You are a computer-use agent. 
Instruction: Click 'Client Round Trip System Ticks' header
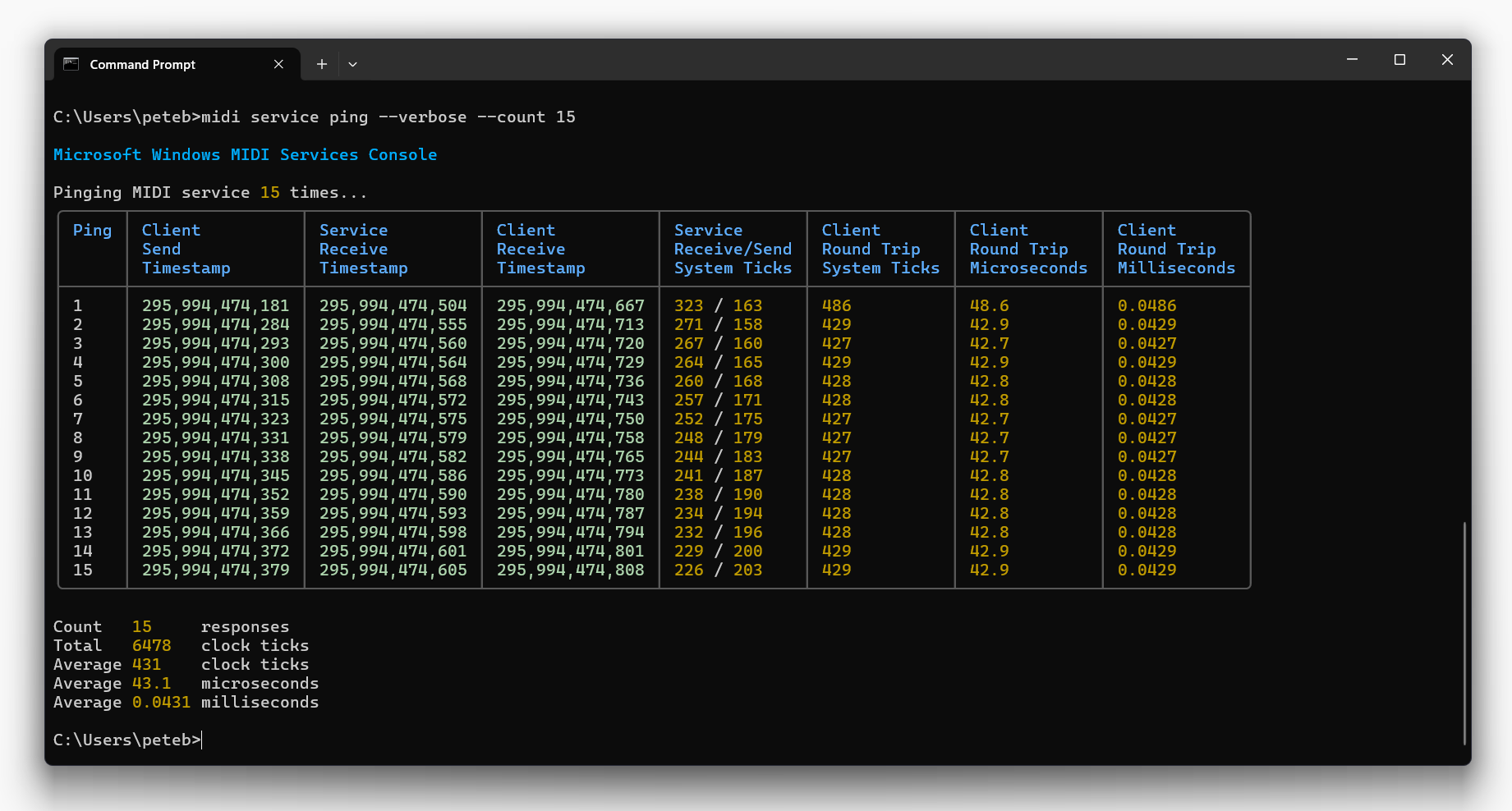pos(880,250)
